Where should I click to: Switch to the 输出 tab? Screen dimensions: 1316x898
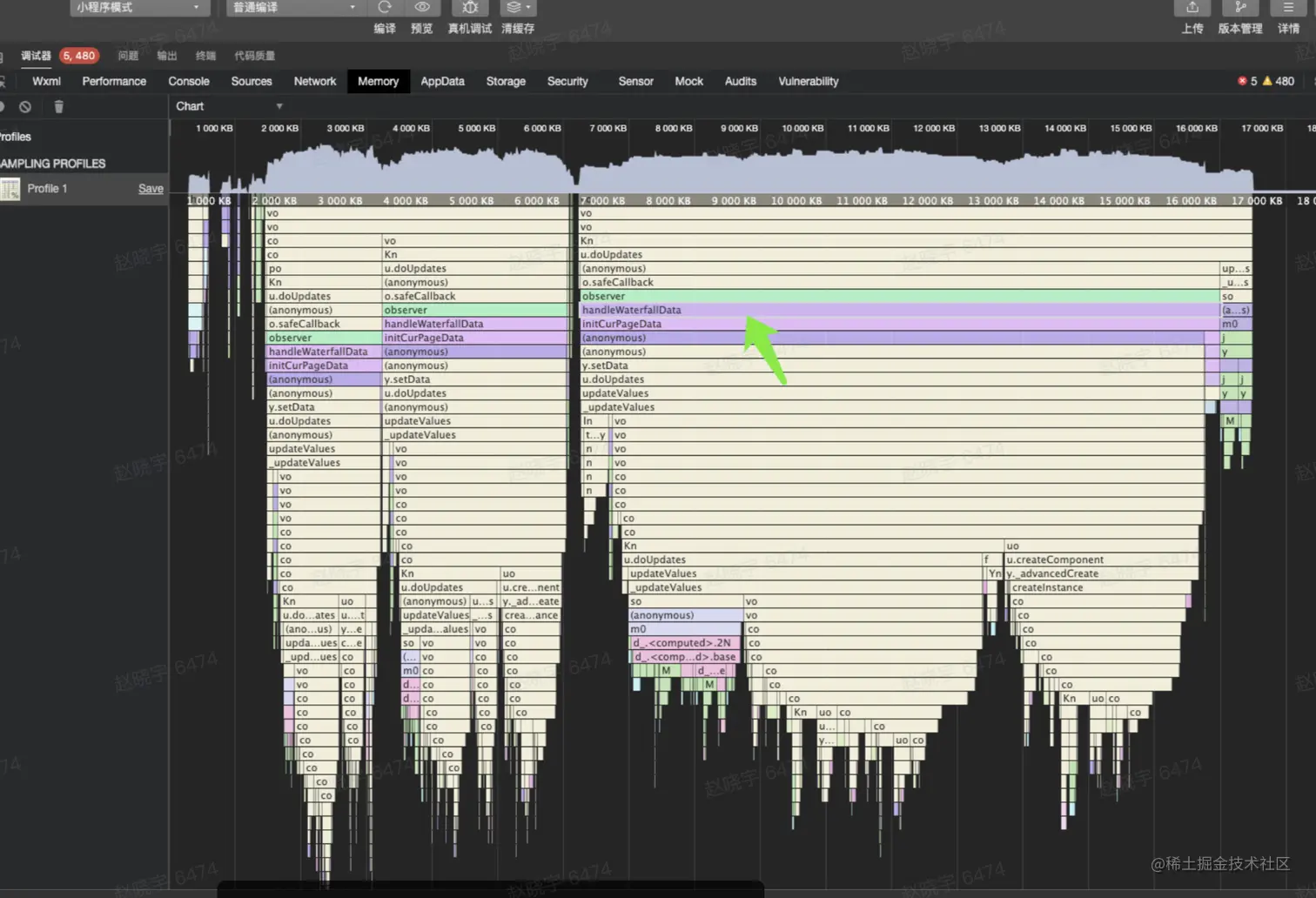click(x=166, y=56)
